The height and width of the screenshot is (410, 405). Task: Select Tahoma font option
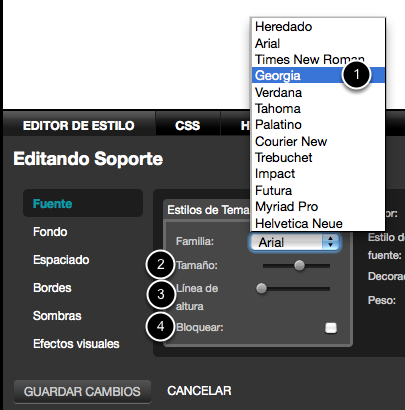coord(318,108)
